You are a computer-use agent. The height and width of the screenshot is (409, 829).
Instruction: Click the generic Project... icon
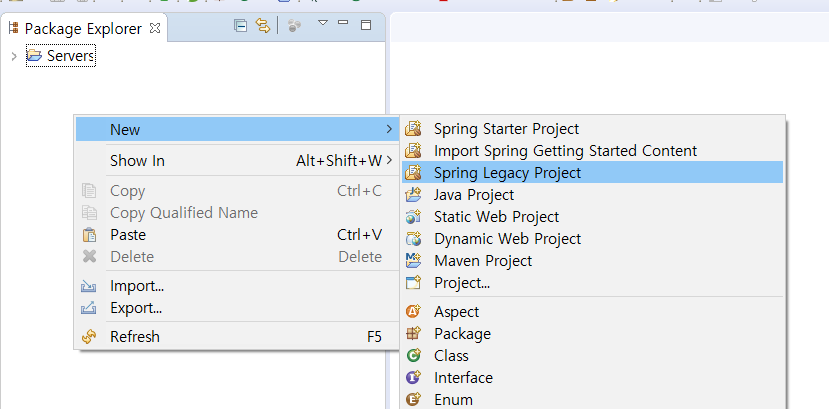click(x=413, y=283)
